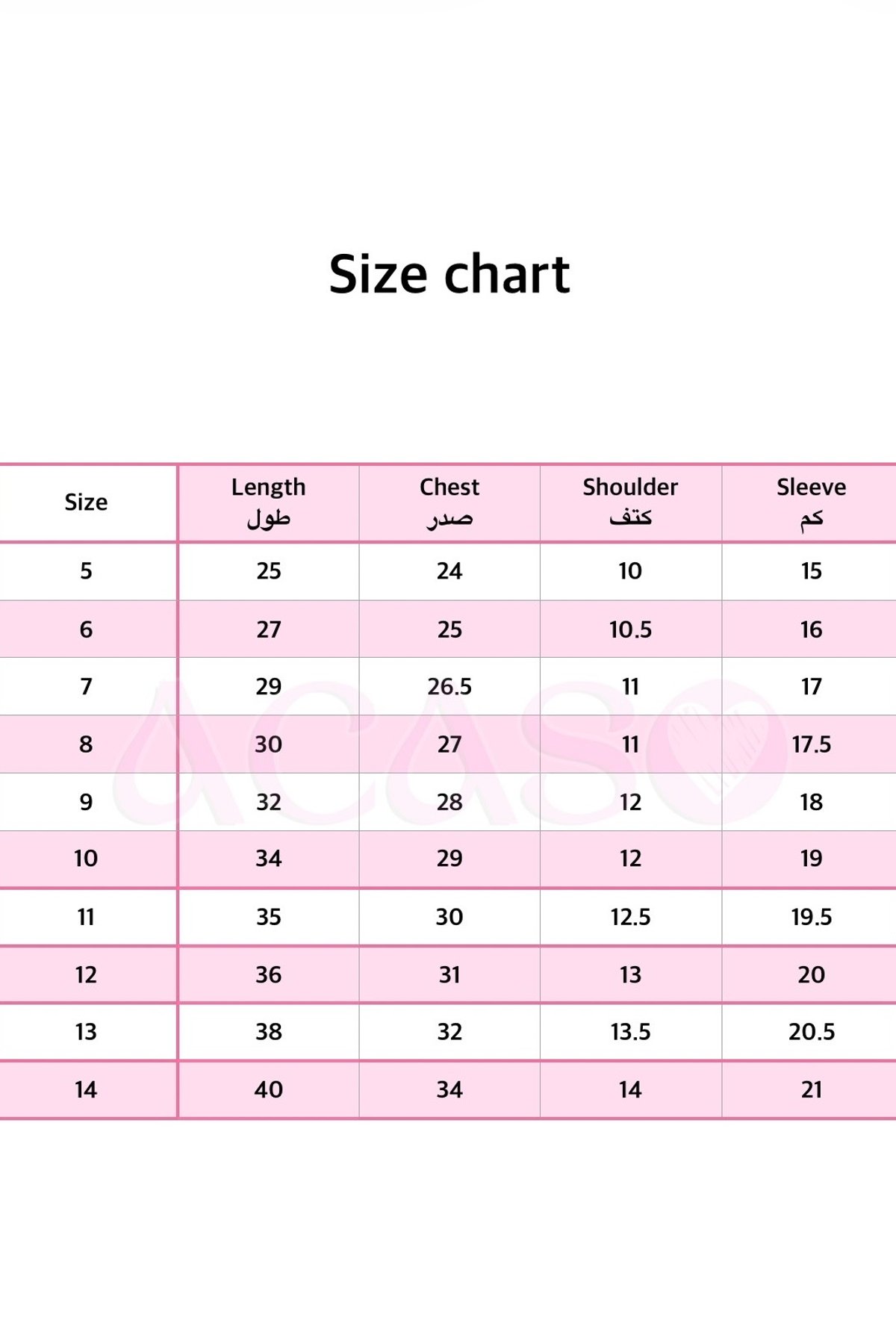896x1344 pixels.
Task: Select the Size column header
Action: (86, 503)
